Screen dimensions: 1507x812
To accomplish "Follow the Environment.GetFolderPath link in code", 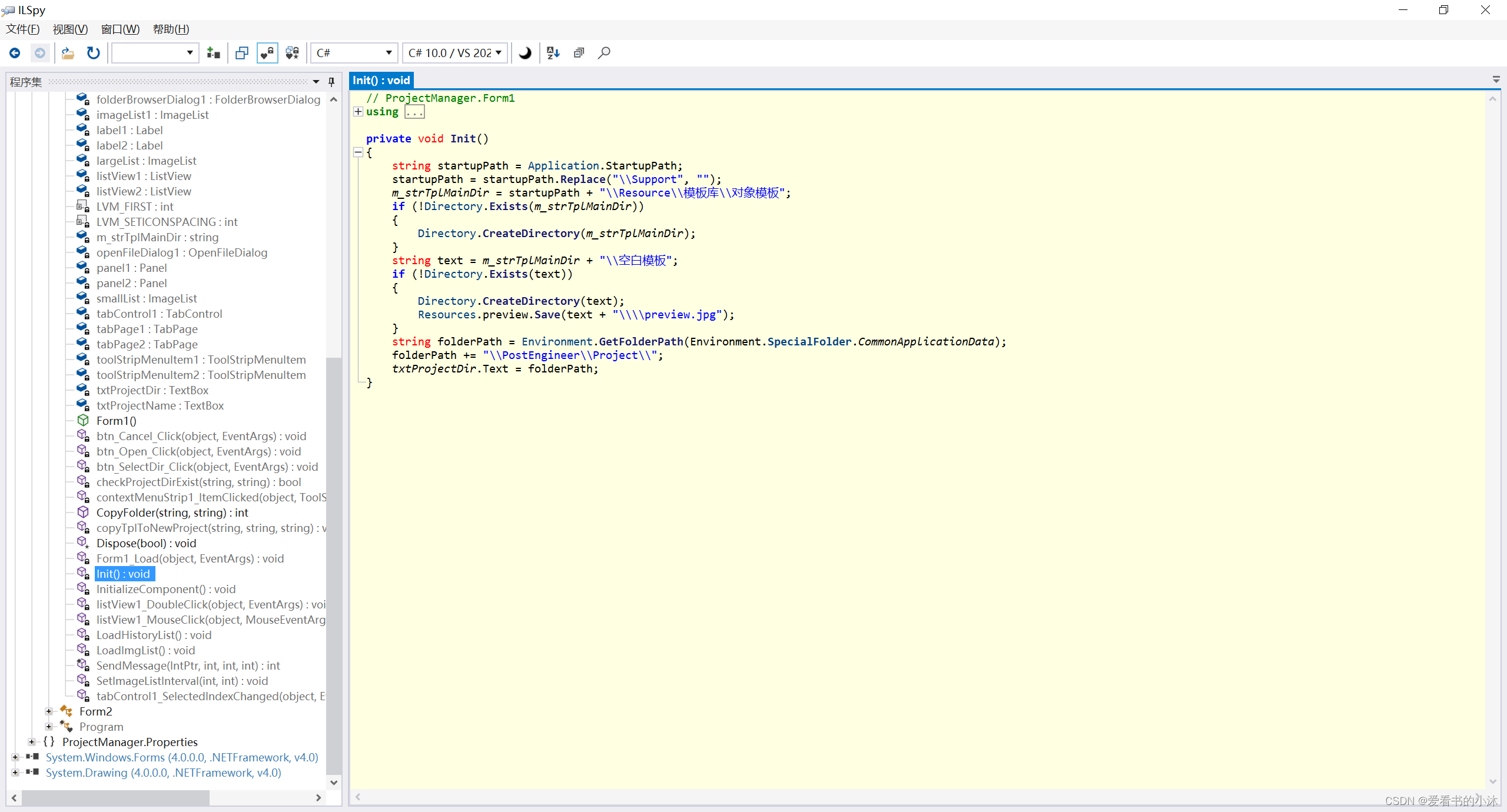I will (x=641, y=342).
